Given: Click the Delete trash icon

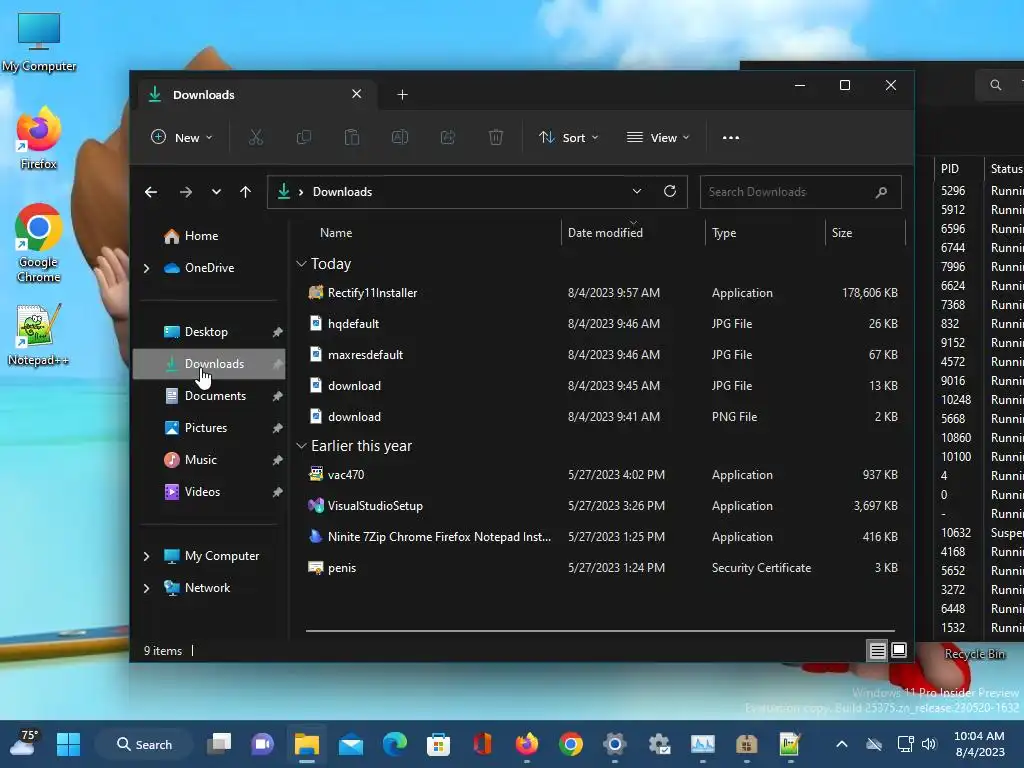Looking at the screenshot, I should click(x=496, y=137).
